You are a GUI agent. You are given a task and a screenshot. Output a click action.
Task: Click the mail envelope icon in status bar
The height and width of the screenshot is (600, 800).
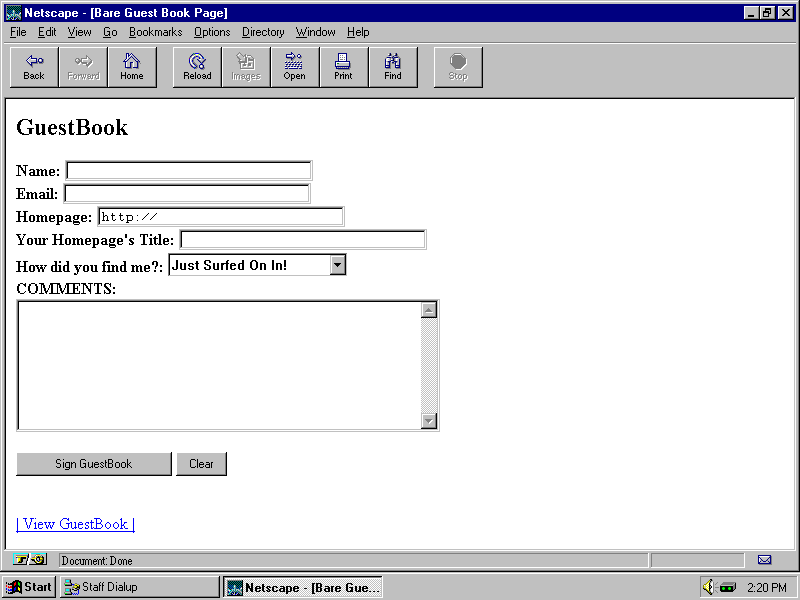click(765, 560)
